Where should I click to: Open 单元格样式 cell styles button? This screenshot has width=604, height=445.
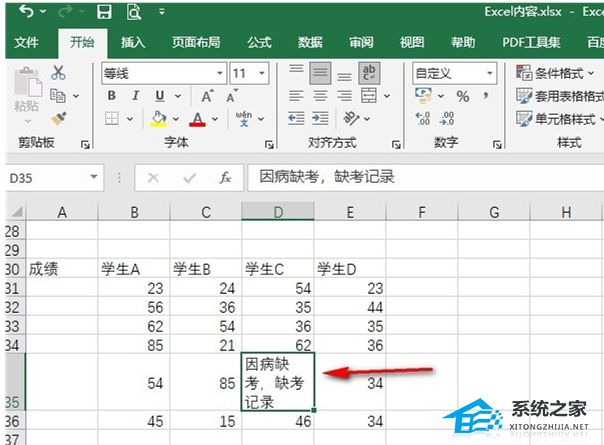coord(560,119)
